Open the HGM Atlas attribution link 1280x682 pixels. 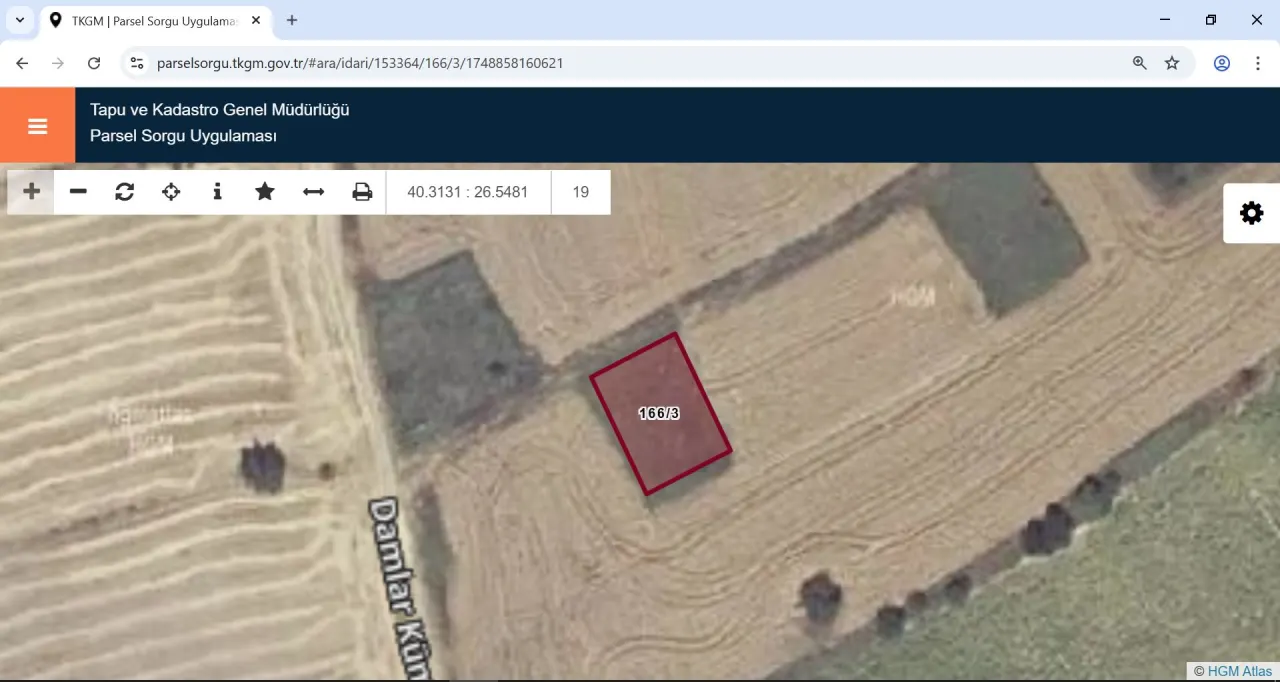click(x=1240, y=671)
